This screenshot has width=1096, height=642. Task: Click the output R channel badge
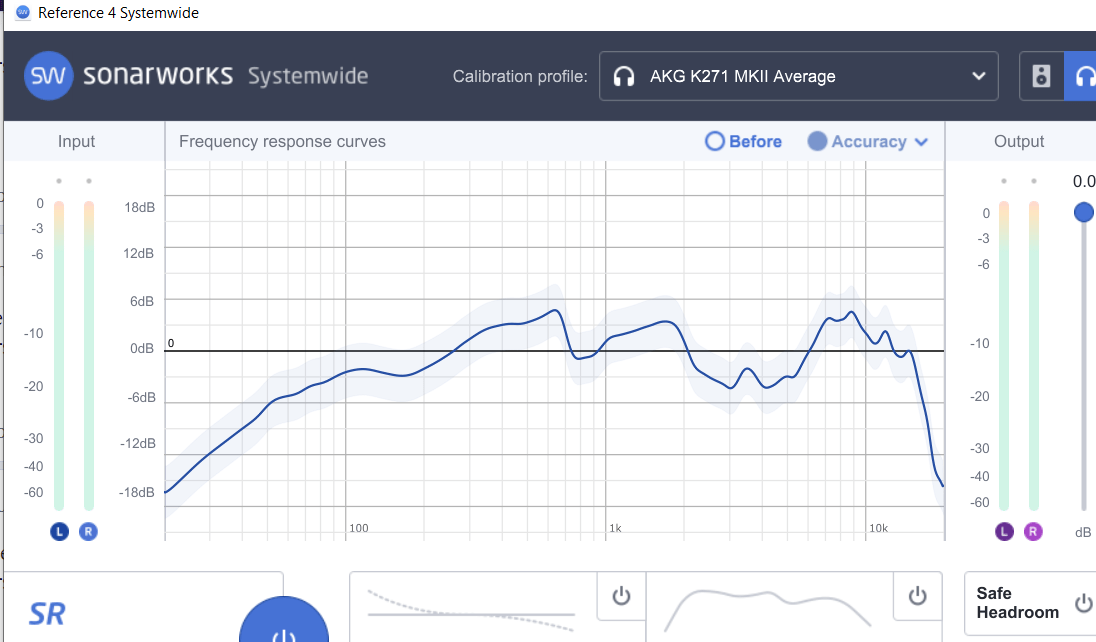coord(1033,532)
